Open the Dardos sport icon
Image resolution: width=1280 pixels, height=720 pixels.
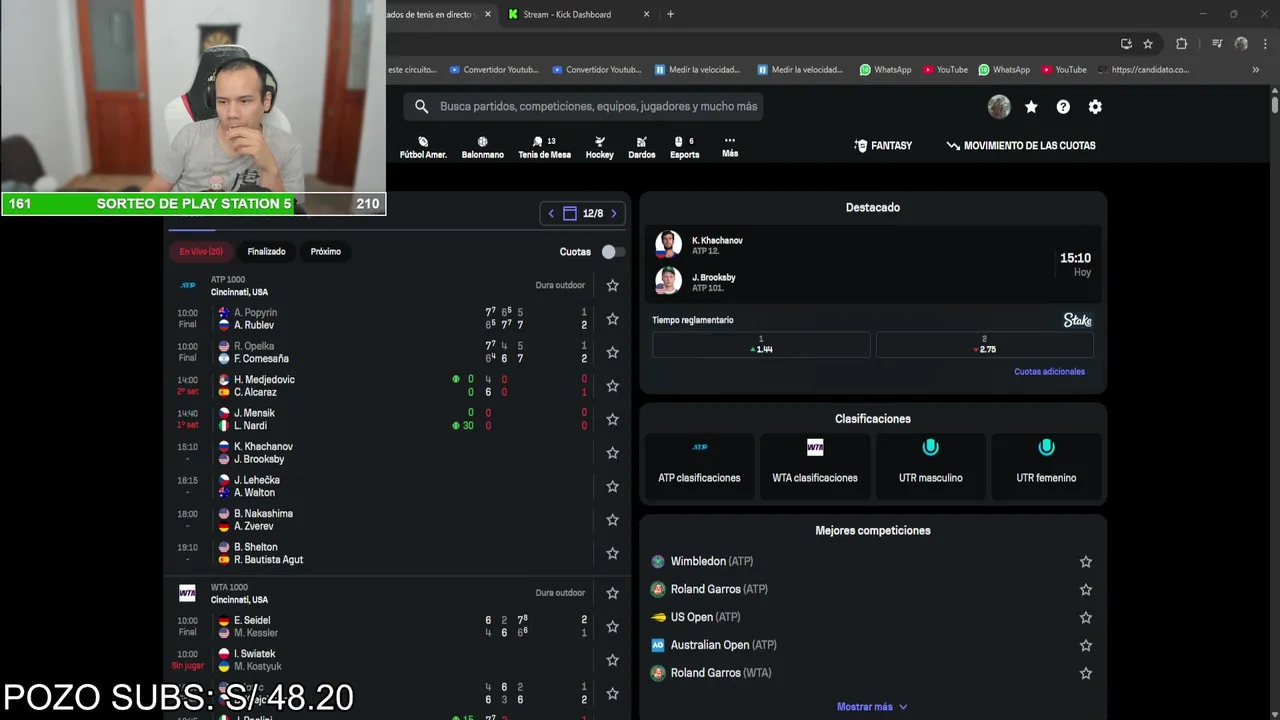click(641, 147)
